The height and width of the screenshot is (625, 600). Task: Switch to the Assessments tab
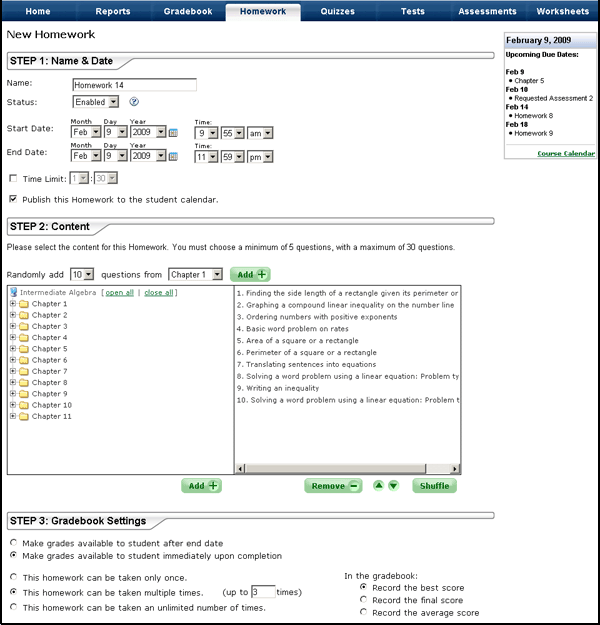pos(487,11)
